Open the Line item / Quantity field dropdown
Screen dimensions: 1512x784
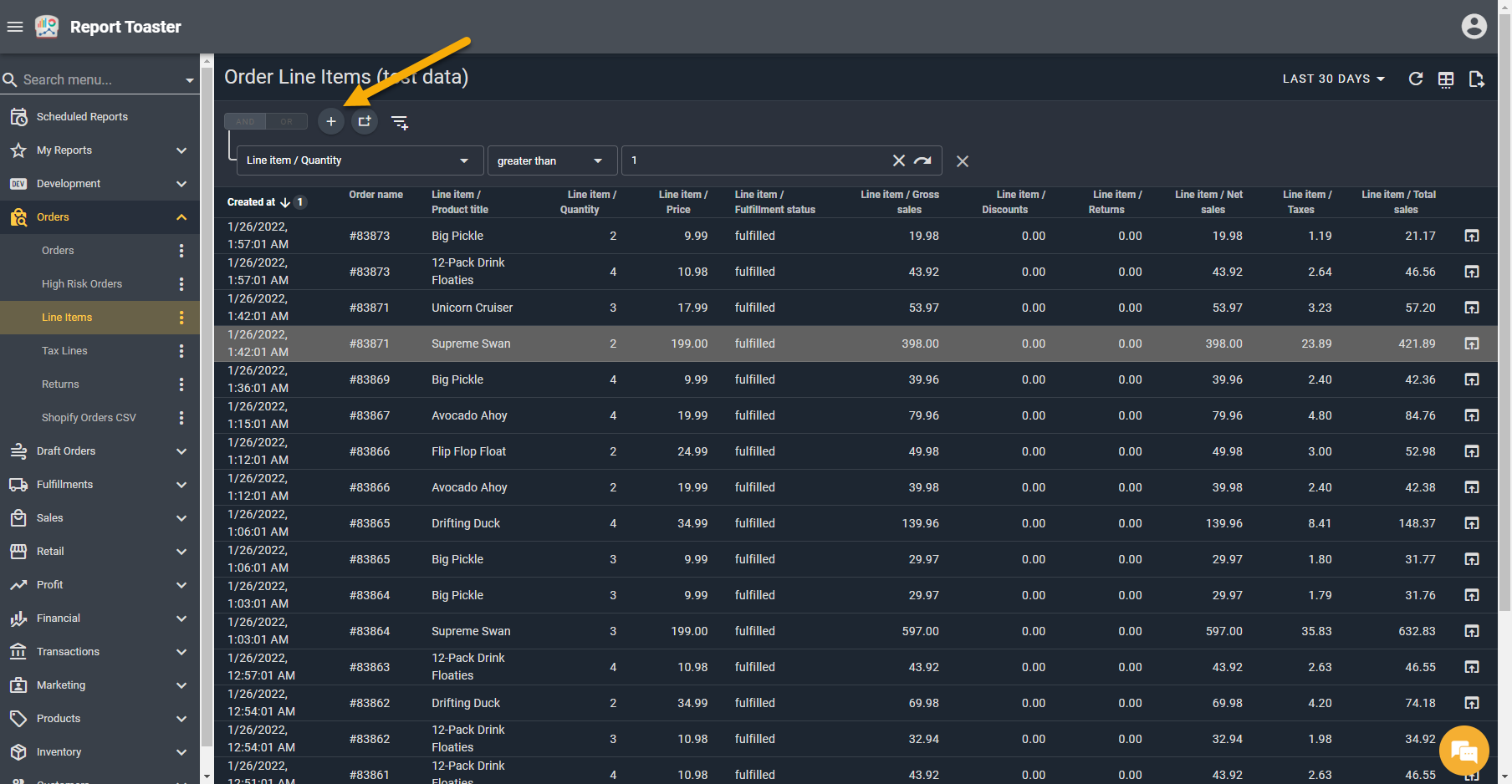click(x=360, y=160)
